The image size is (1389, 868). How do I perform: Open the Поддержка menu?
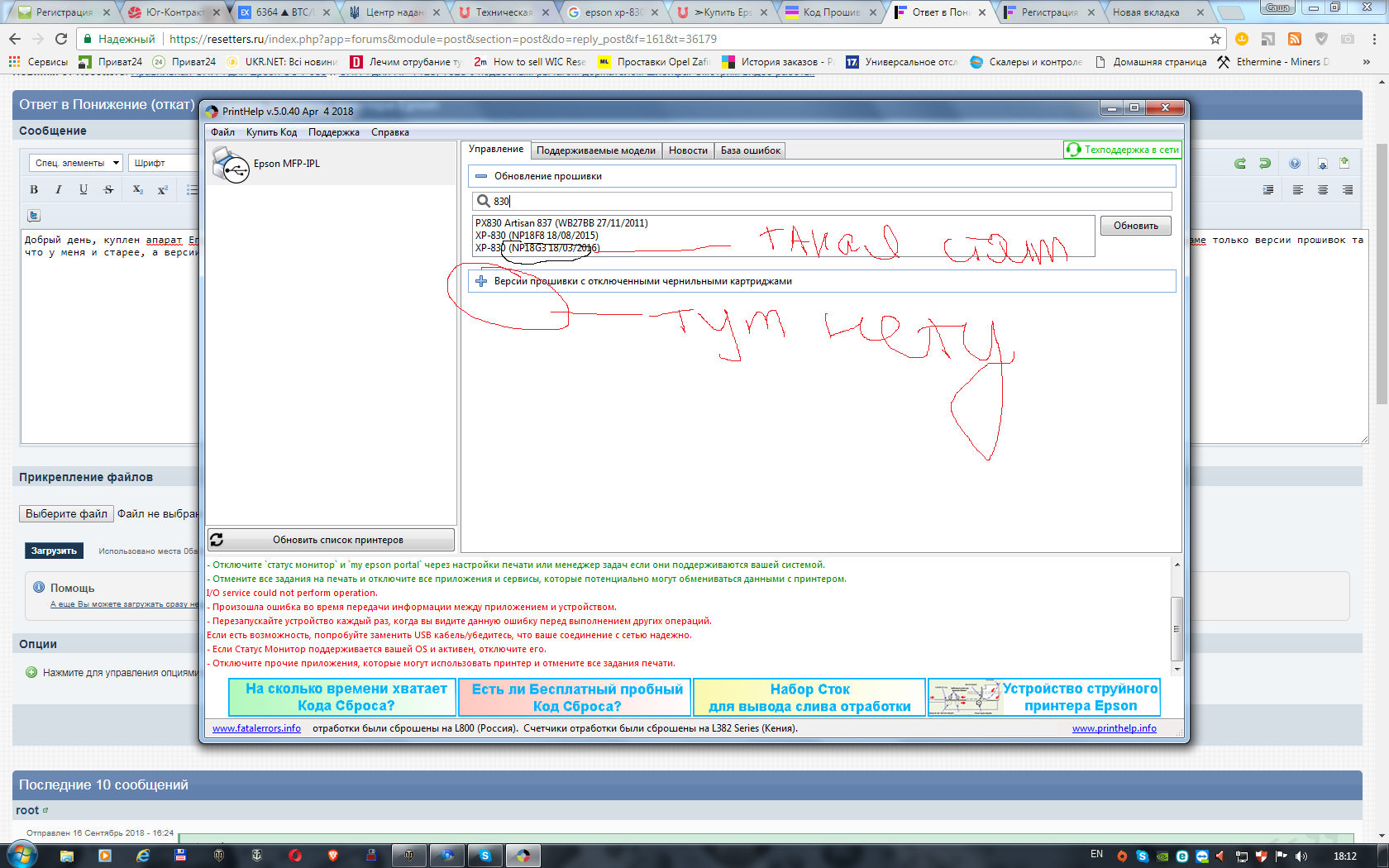pyautogui.click(x=334, y=132)
